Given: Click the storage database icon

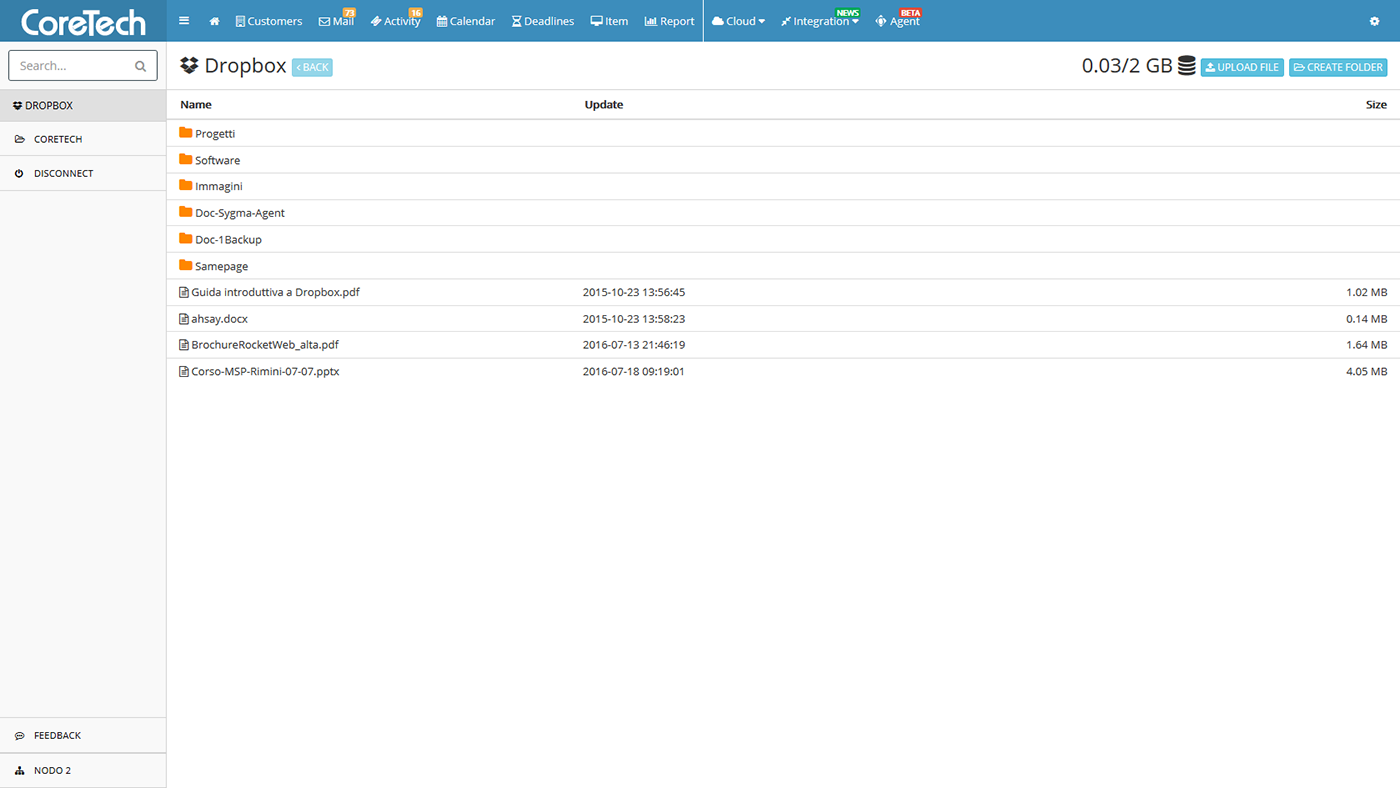Looking at the screenshot, I should coord(1187,66).
